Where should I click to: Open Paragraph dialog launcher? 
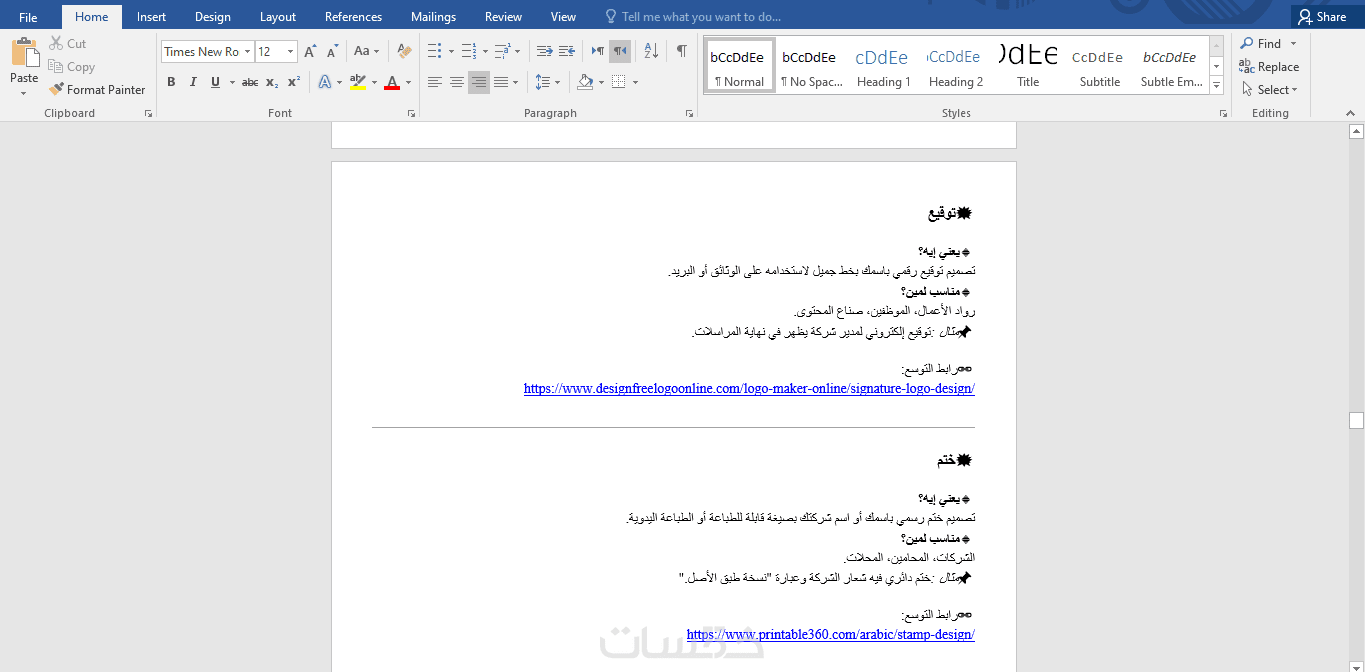pos(689,114)
